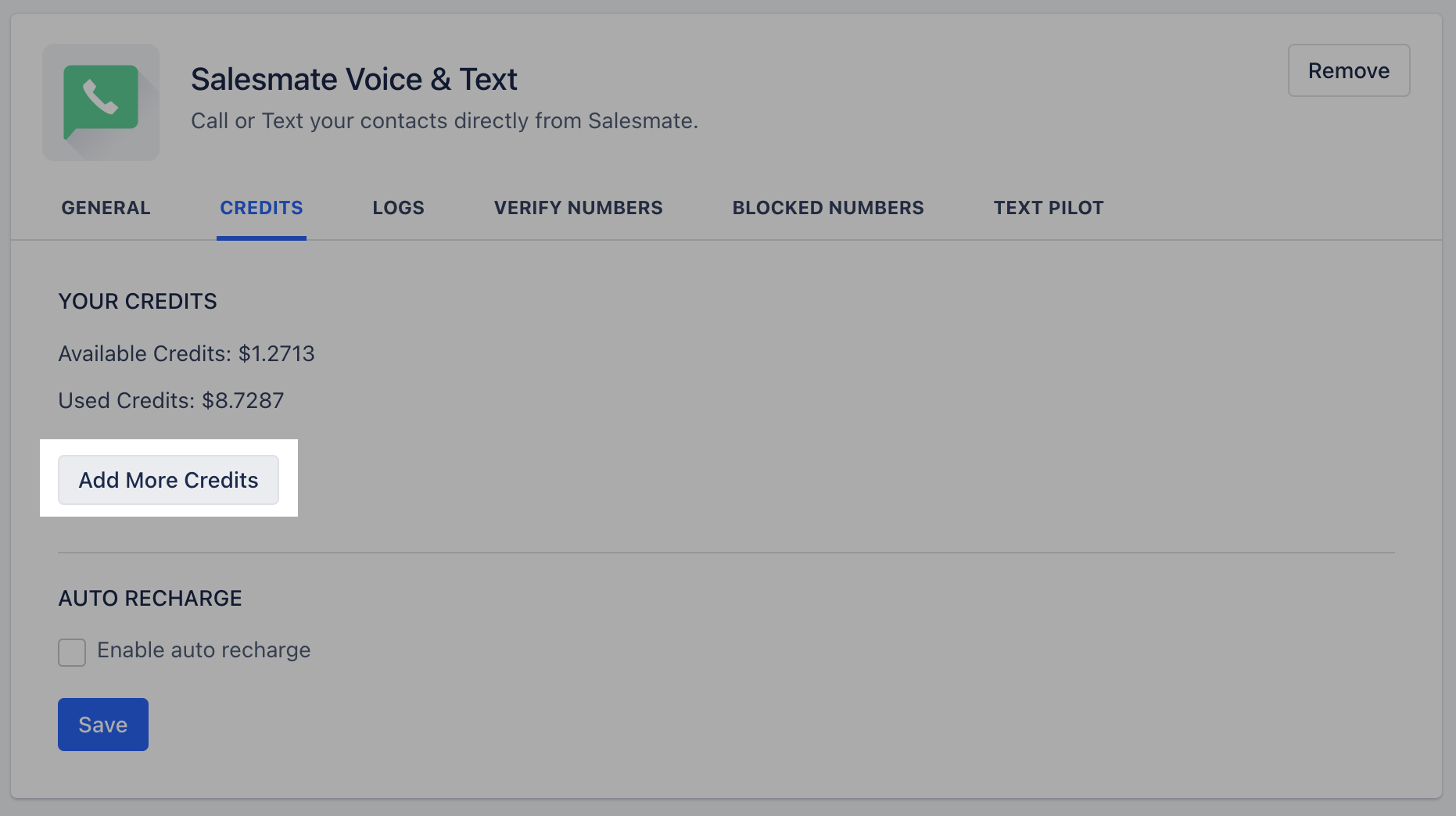Click the Add More Credits button
The width and height of the screenshot is (1456, 816).
pos(168,480)
